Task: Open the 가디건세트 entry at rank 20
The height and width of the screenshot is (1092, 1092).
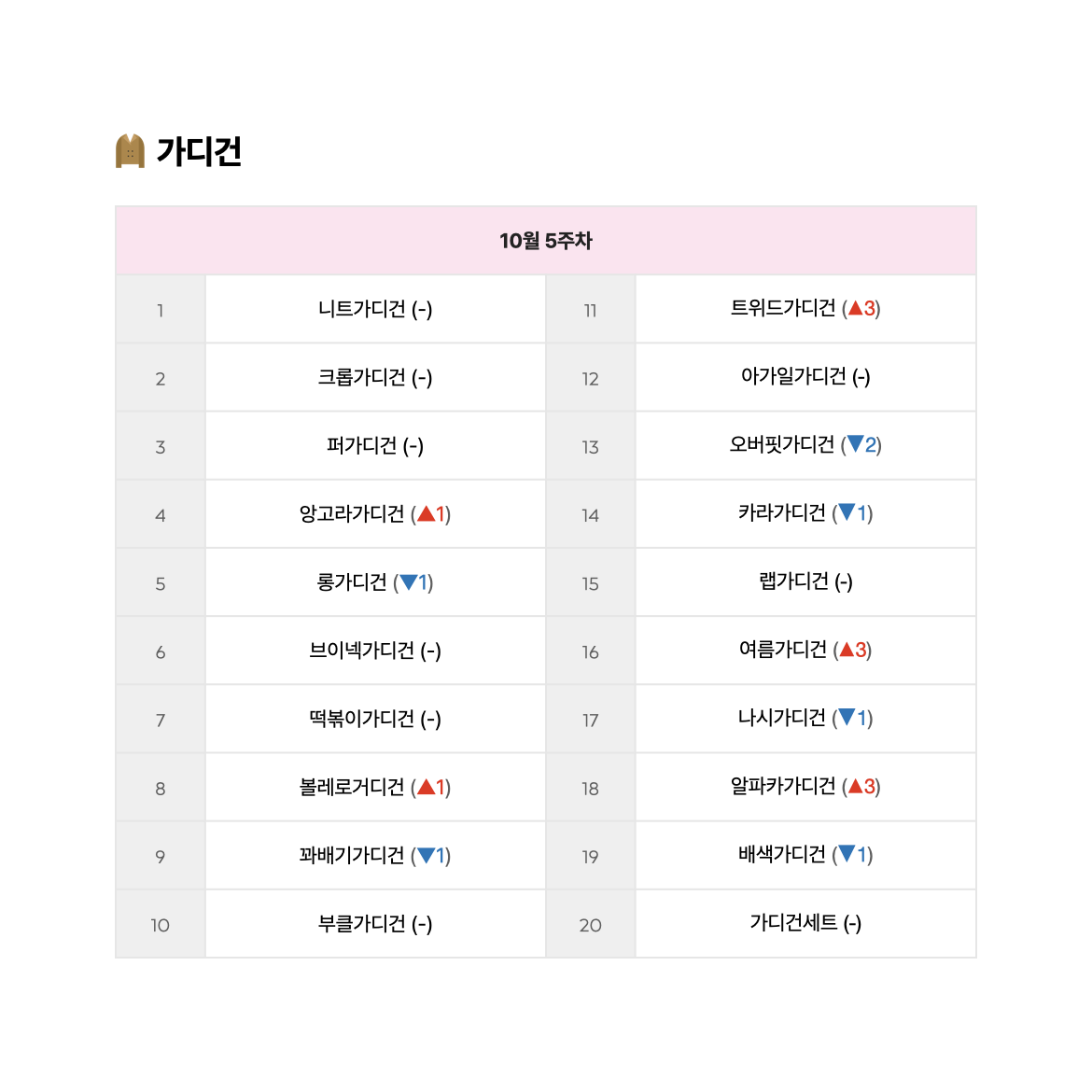Action: click(805, 923)
